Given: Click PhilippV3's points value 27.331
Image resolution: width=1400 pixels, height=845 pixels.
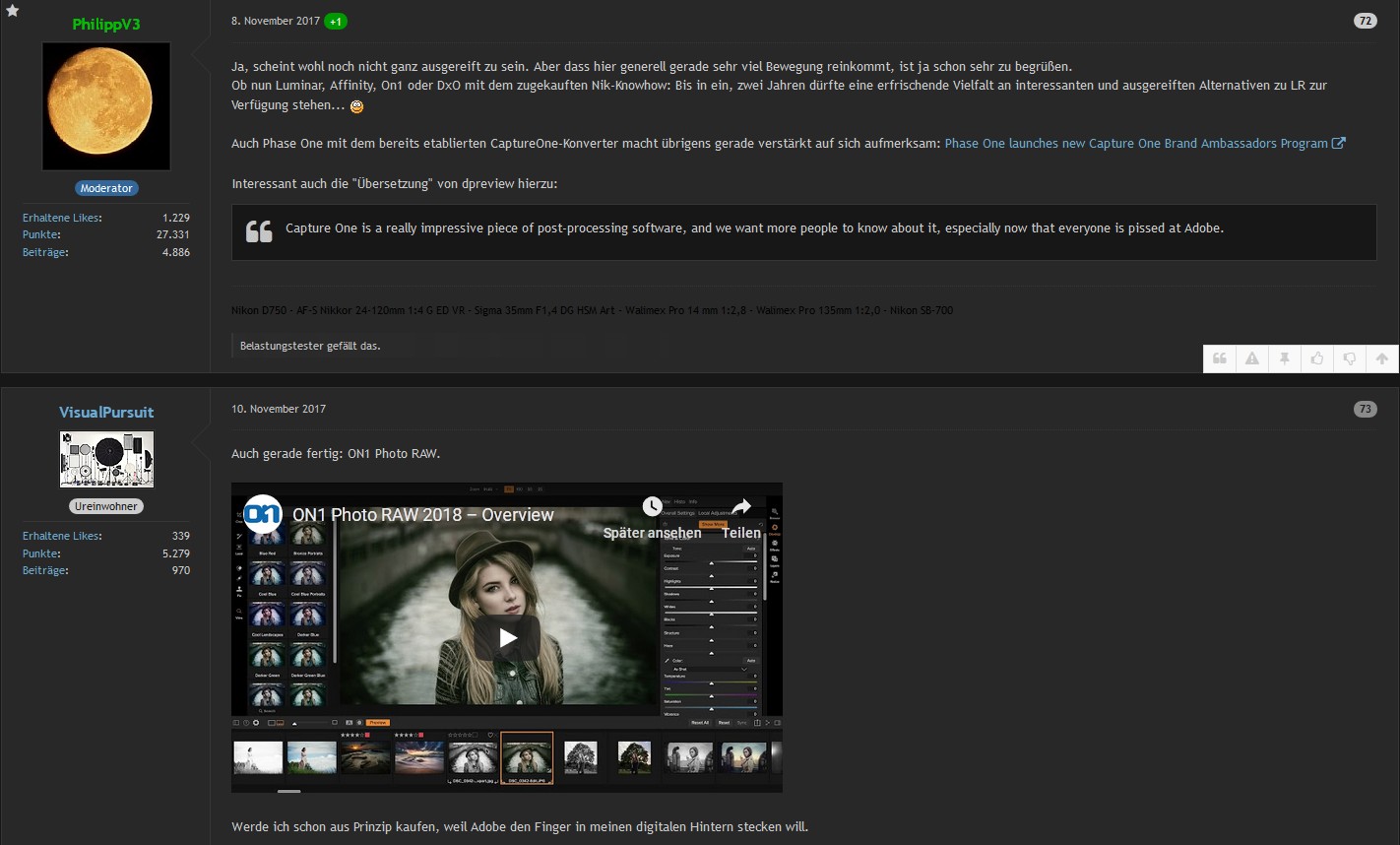Looking at the screenshot, I should click(173, 235).
